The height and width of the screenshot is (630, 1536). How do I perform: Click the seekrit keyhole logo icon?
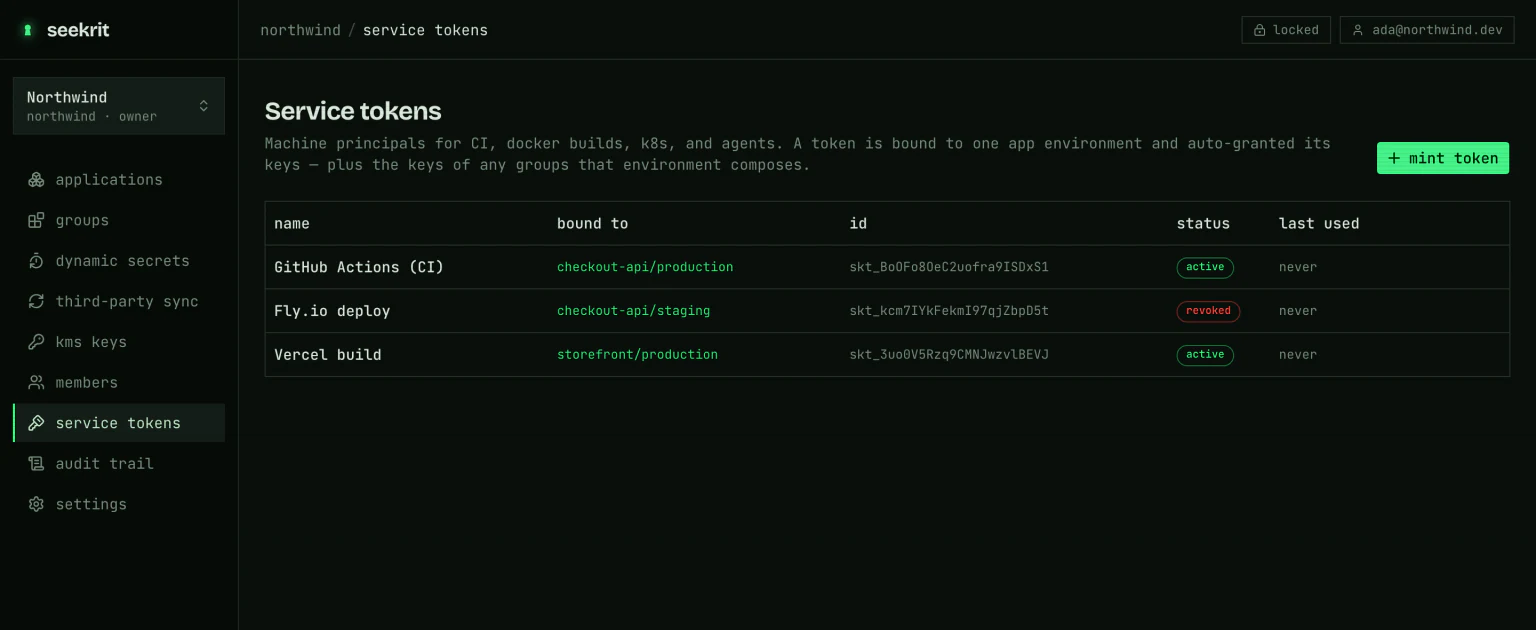click(28, 30)
